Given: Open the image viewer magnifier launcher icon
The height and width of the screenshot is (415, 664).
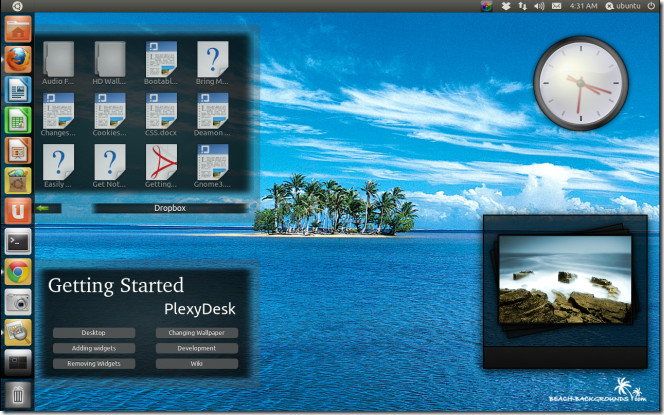Looking at the screenshot, I should (18, 333).
